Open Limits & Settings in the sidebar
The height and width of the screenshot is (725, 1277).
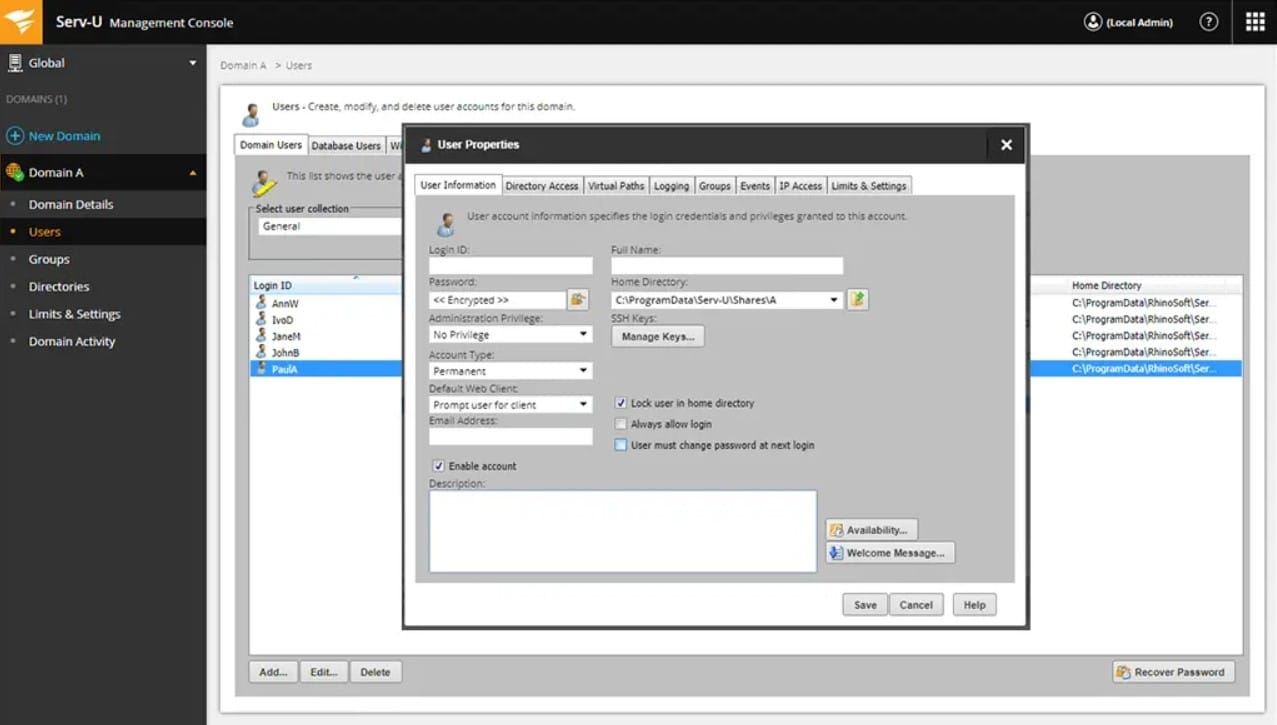pos(75,314)
